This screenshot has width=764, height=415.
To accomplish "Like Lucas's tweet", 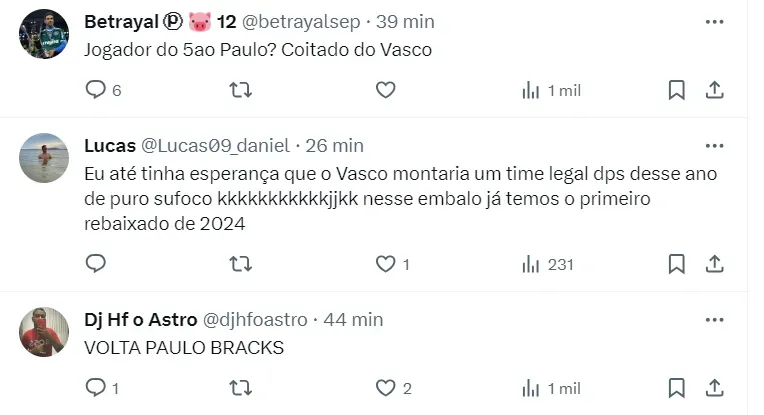I will point(386,264).
